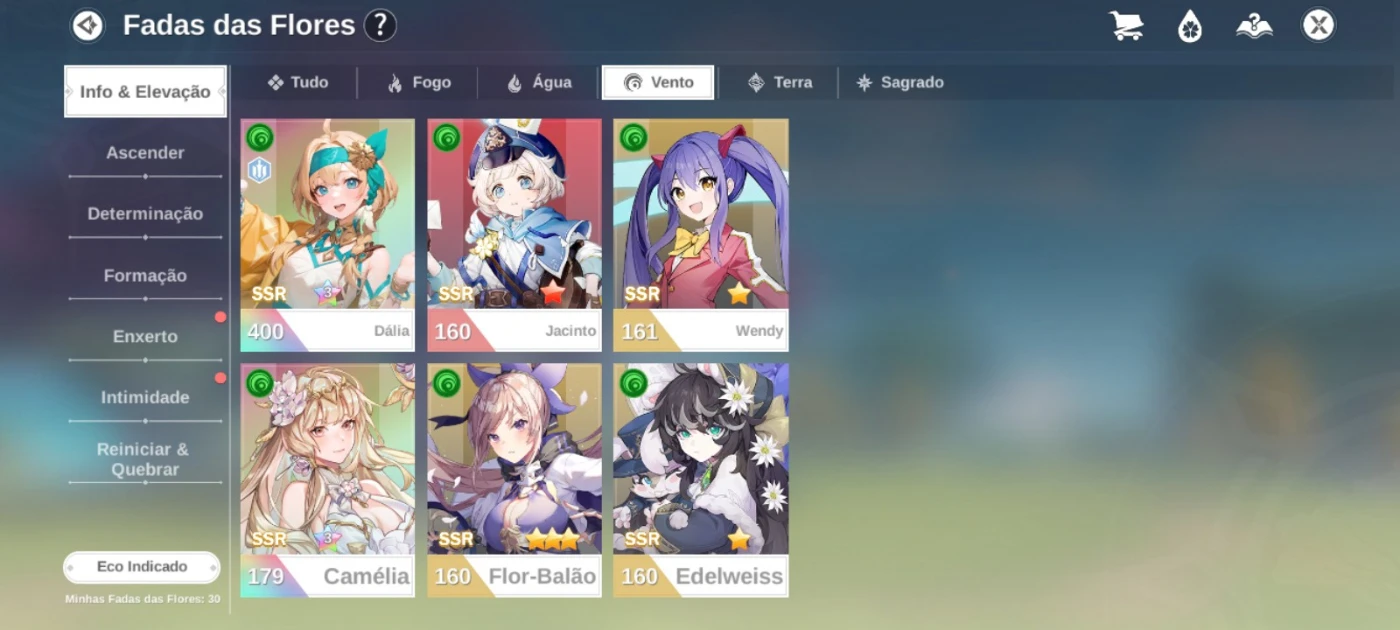The height and width of the screenshot is (630, 1400).
Task: Click the blue shield badge on Dália's card
Action: [x=259, y=170]
